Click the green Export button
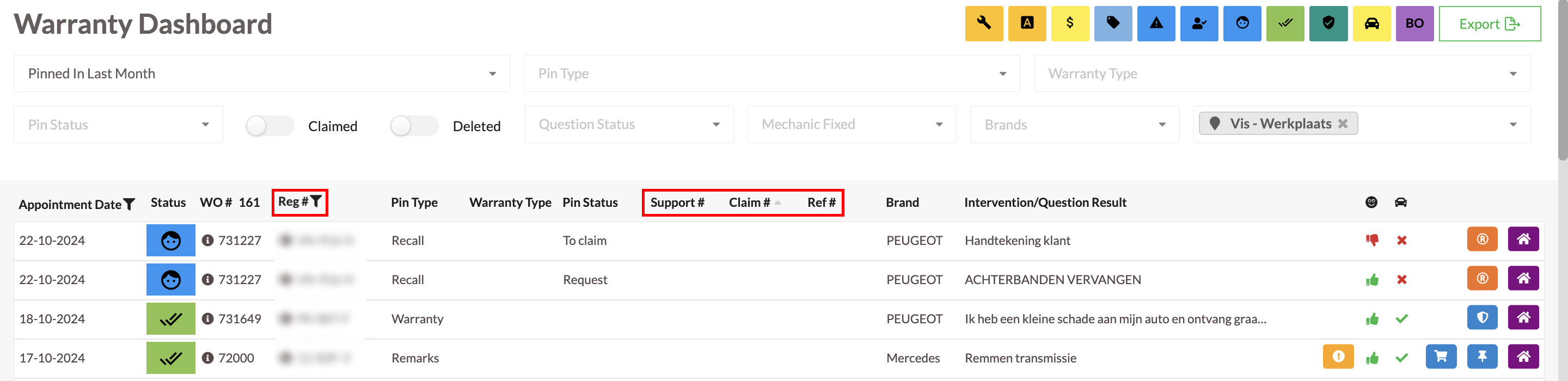This screenshot has height=381, width=1568. (1489, 24)
